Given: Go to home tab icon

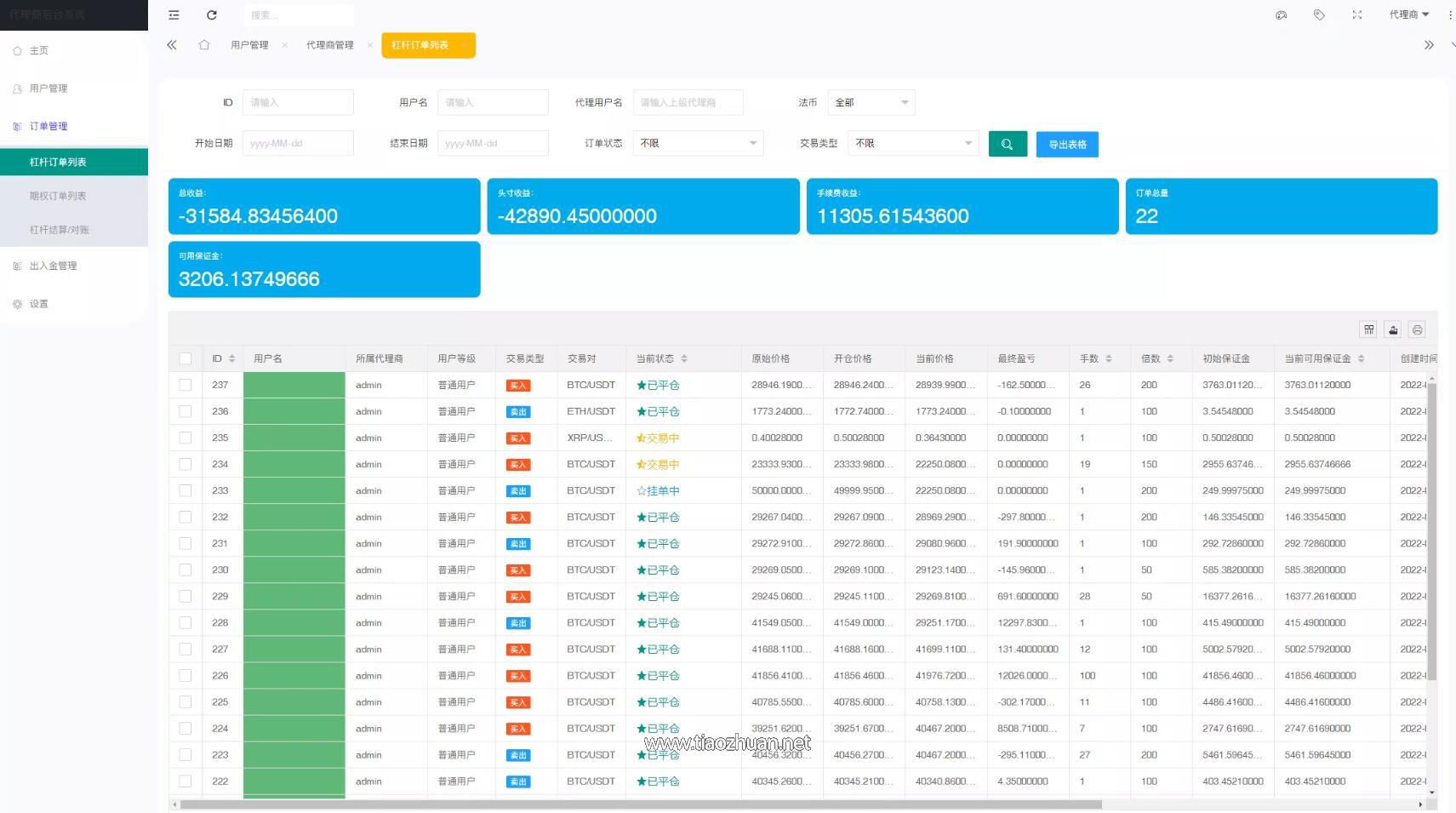Looking at the screenshot, I should click(204, 45).
